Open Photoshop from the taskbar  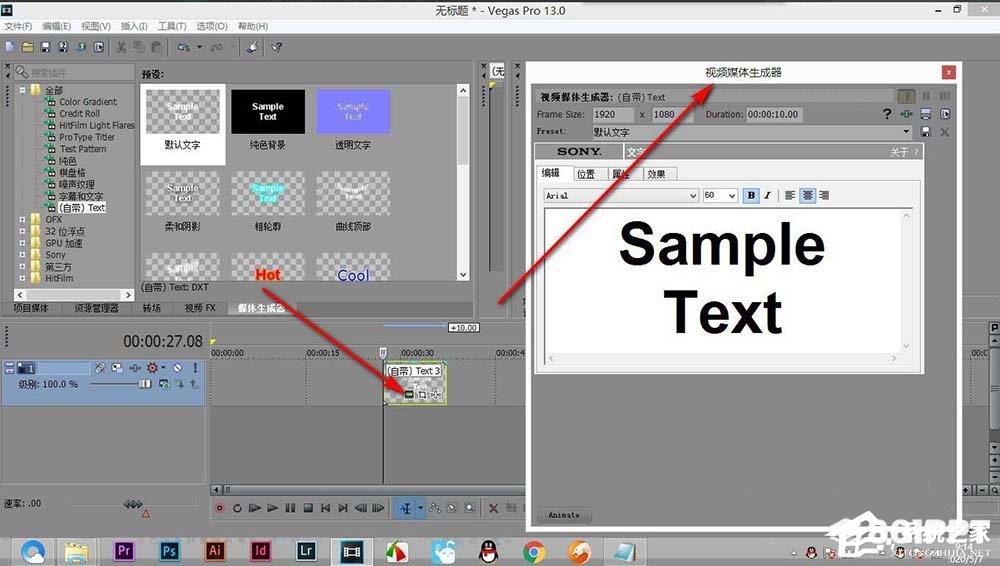pyautogui.click(x=169, y=551)
